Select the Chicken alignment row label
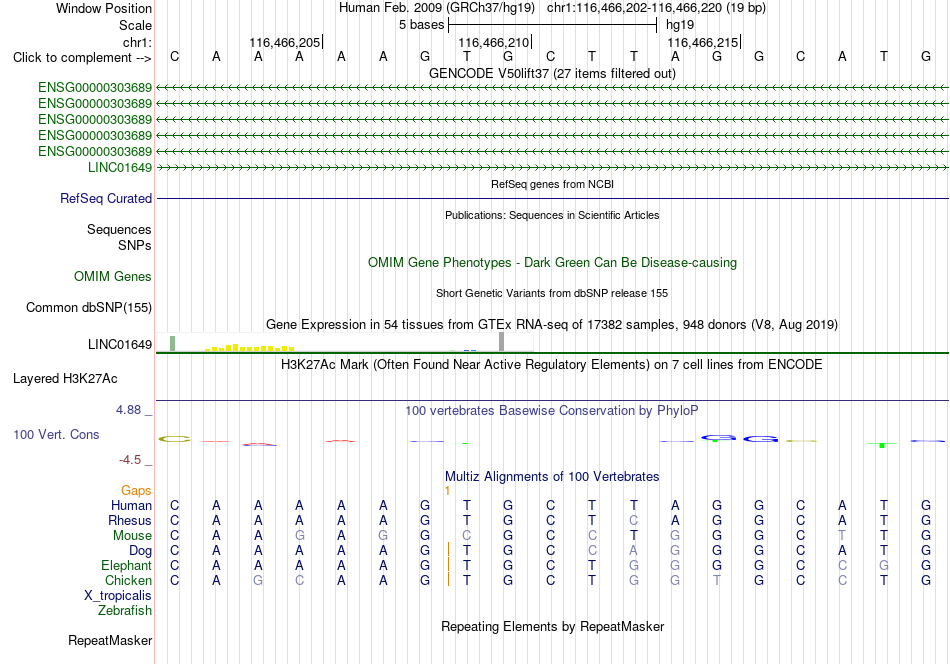The image size is (950, 664). 128,580
